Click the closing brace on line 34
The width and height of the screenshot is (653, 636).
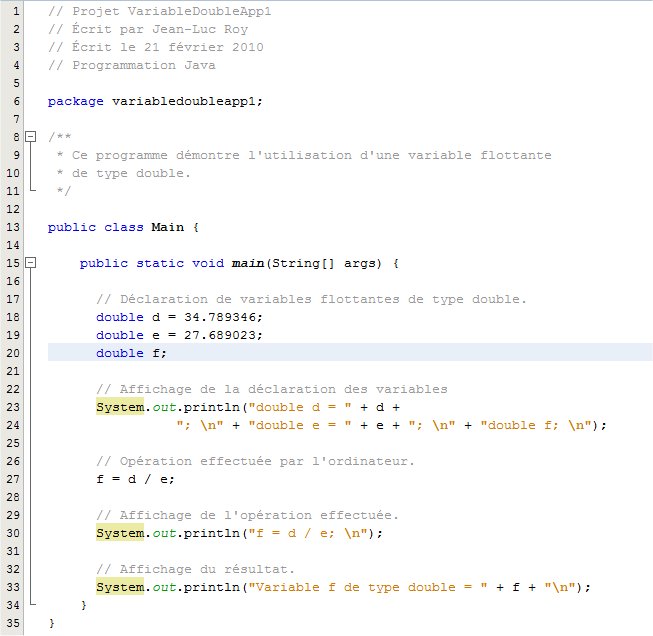pos(84,605)
